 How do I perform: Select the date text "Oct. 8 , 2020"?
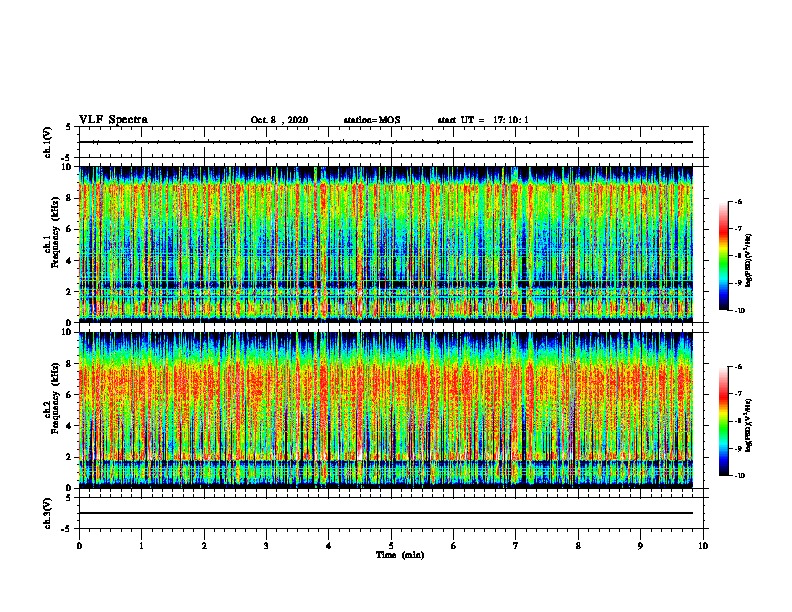(279, 120)
